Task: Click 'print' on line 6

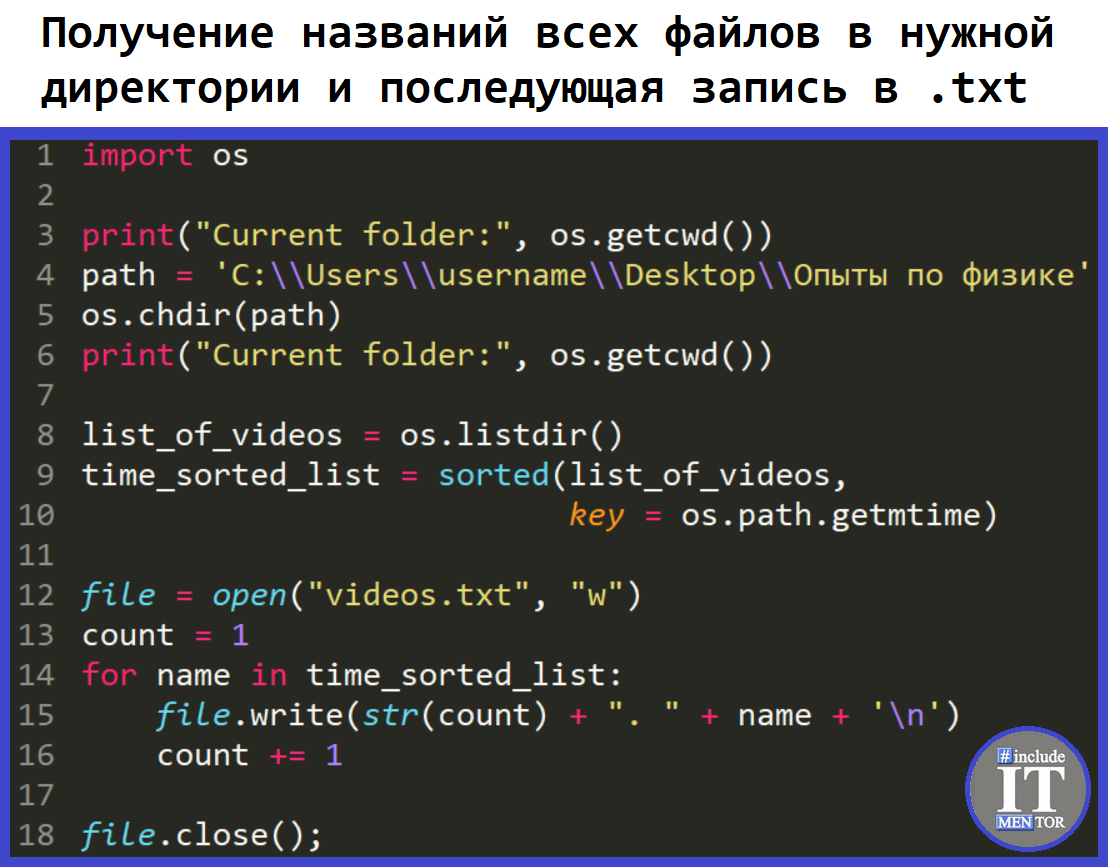Action: (128, 355)
